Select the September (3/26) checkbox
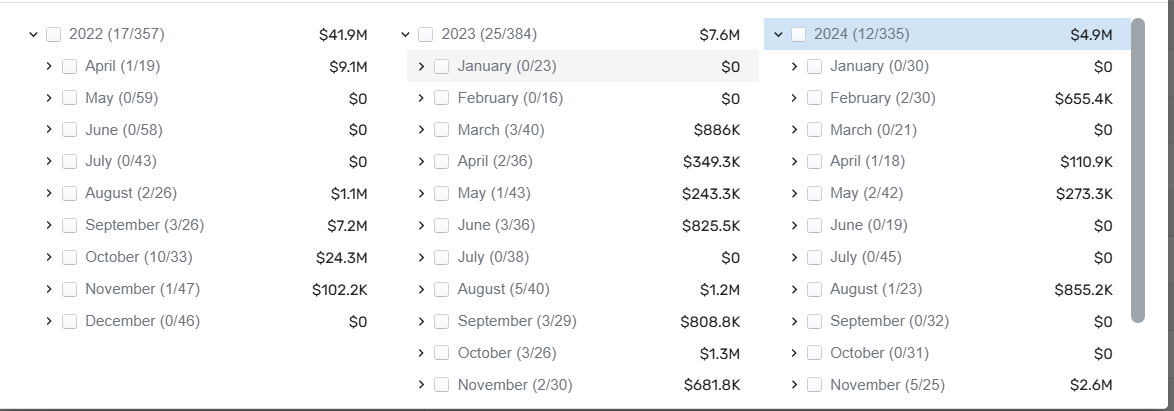This screenshot has height=411, width=1174. pyautogui.click(x=70, y=225)
